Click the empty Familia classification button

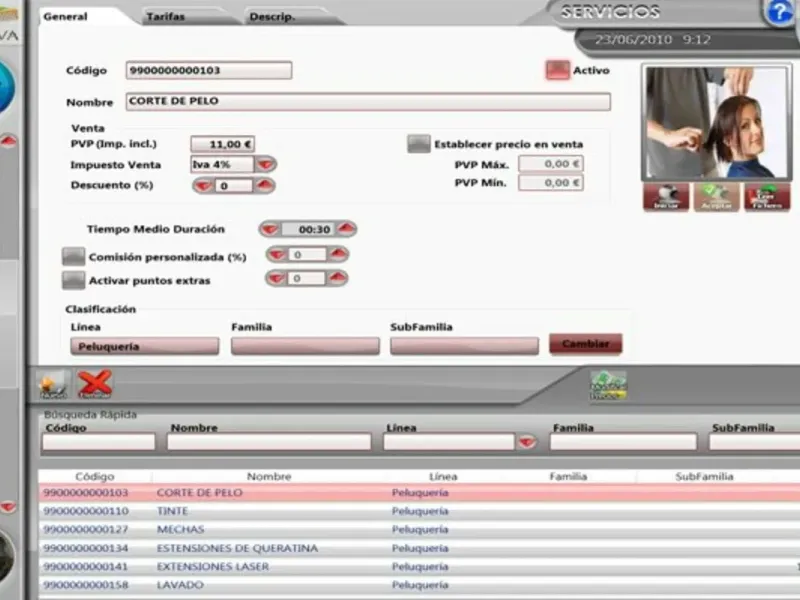[305, 346]
